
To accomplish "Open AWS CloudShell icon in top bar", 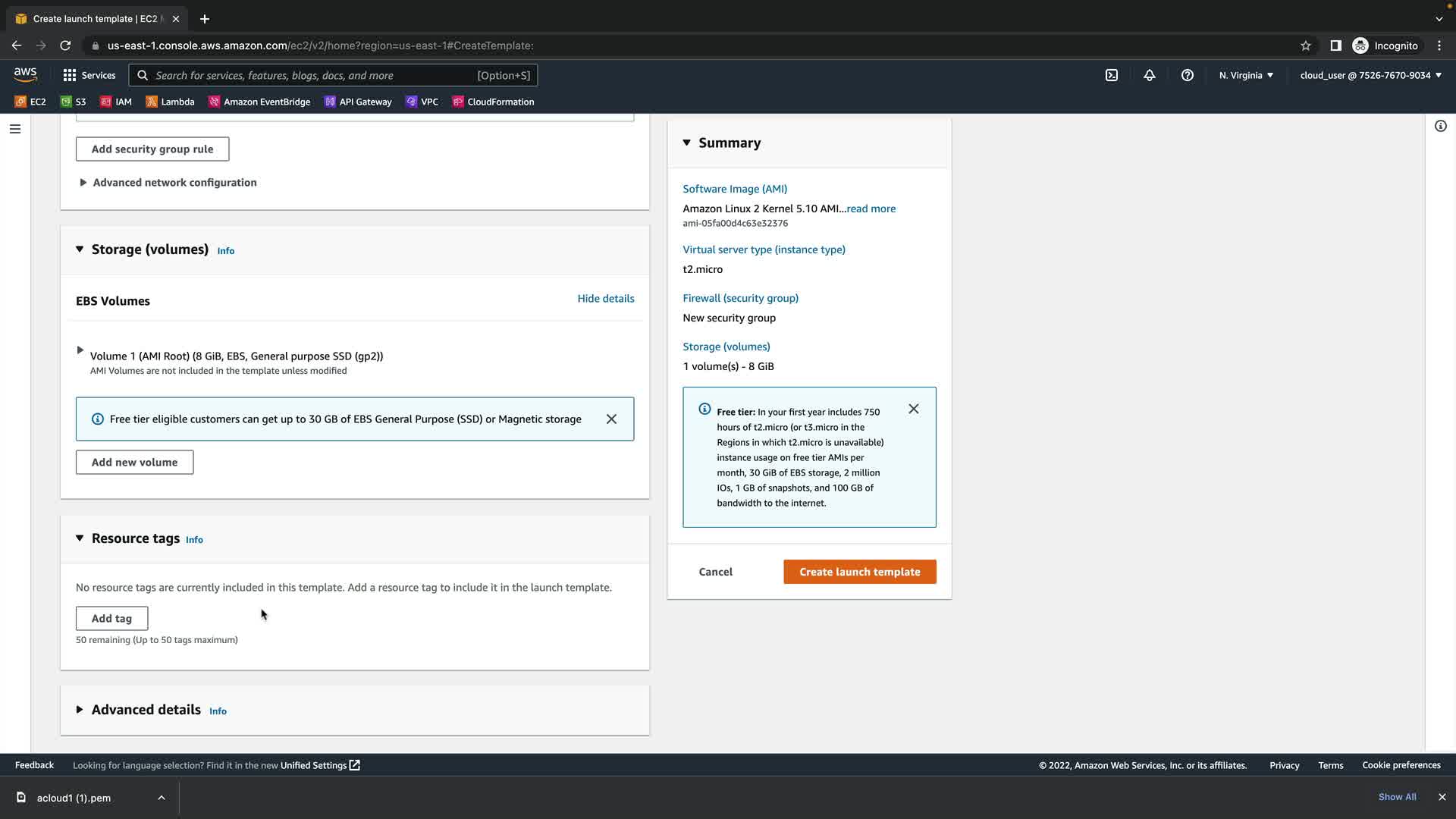I will click(x=1112, y=75).
